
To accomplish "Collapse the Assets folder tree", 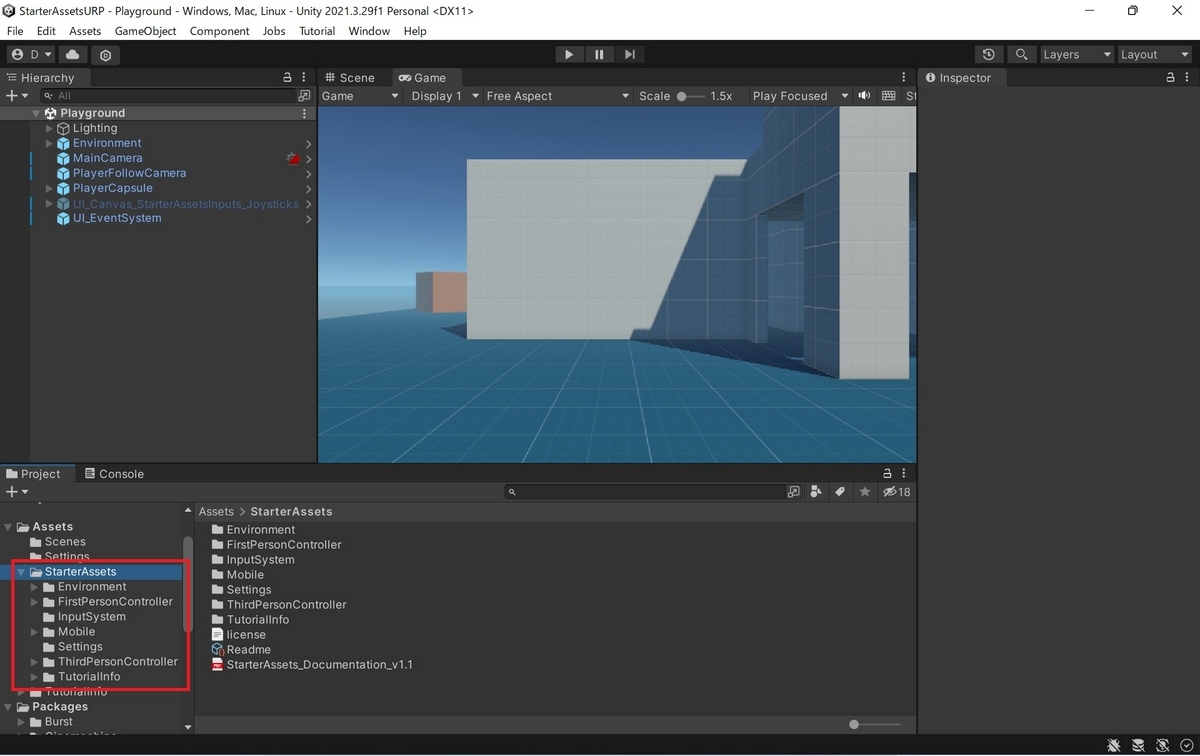I will pyautogui.click(x=9, y=527).
